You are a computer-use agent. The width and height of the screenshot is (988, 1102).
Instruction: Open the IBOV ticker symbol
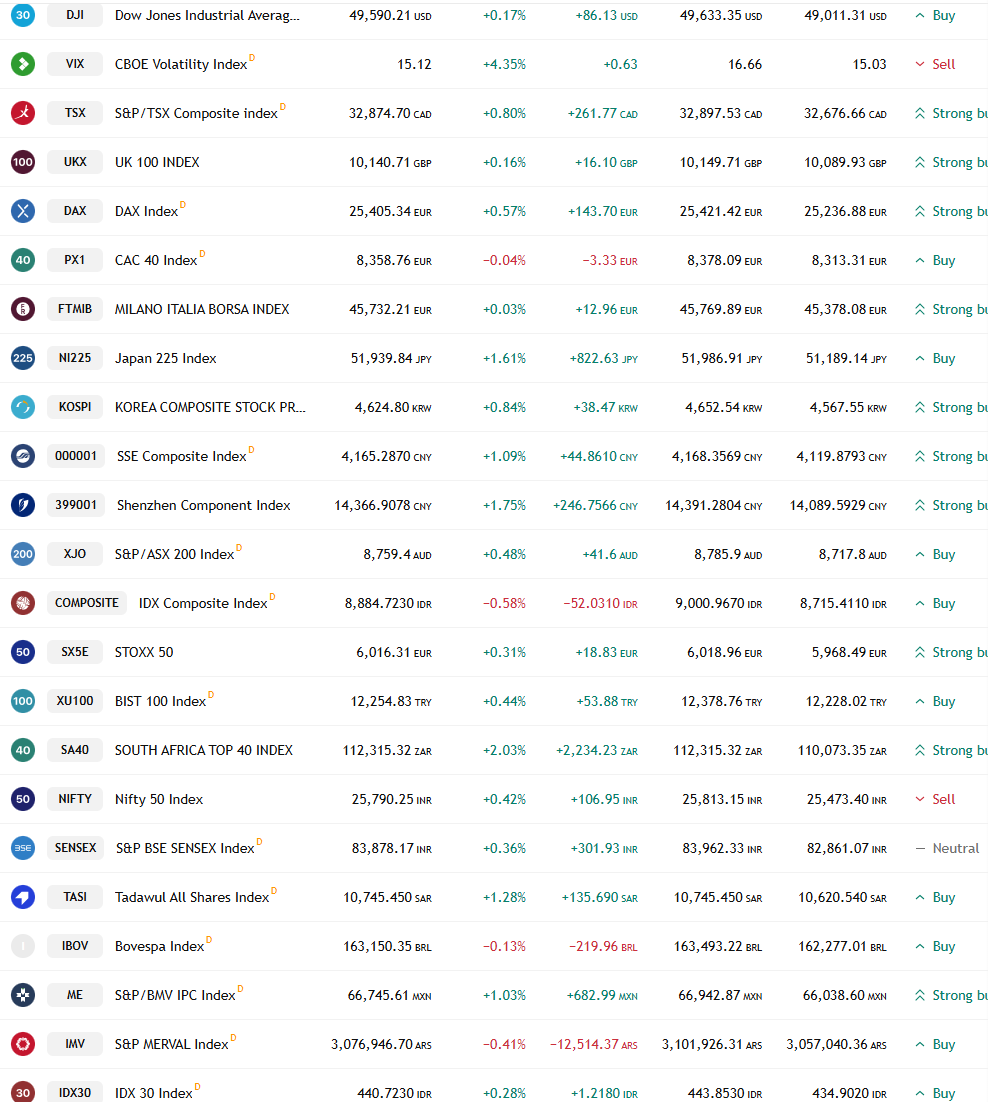click(x=75, y=946)
